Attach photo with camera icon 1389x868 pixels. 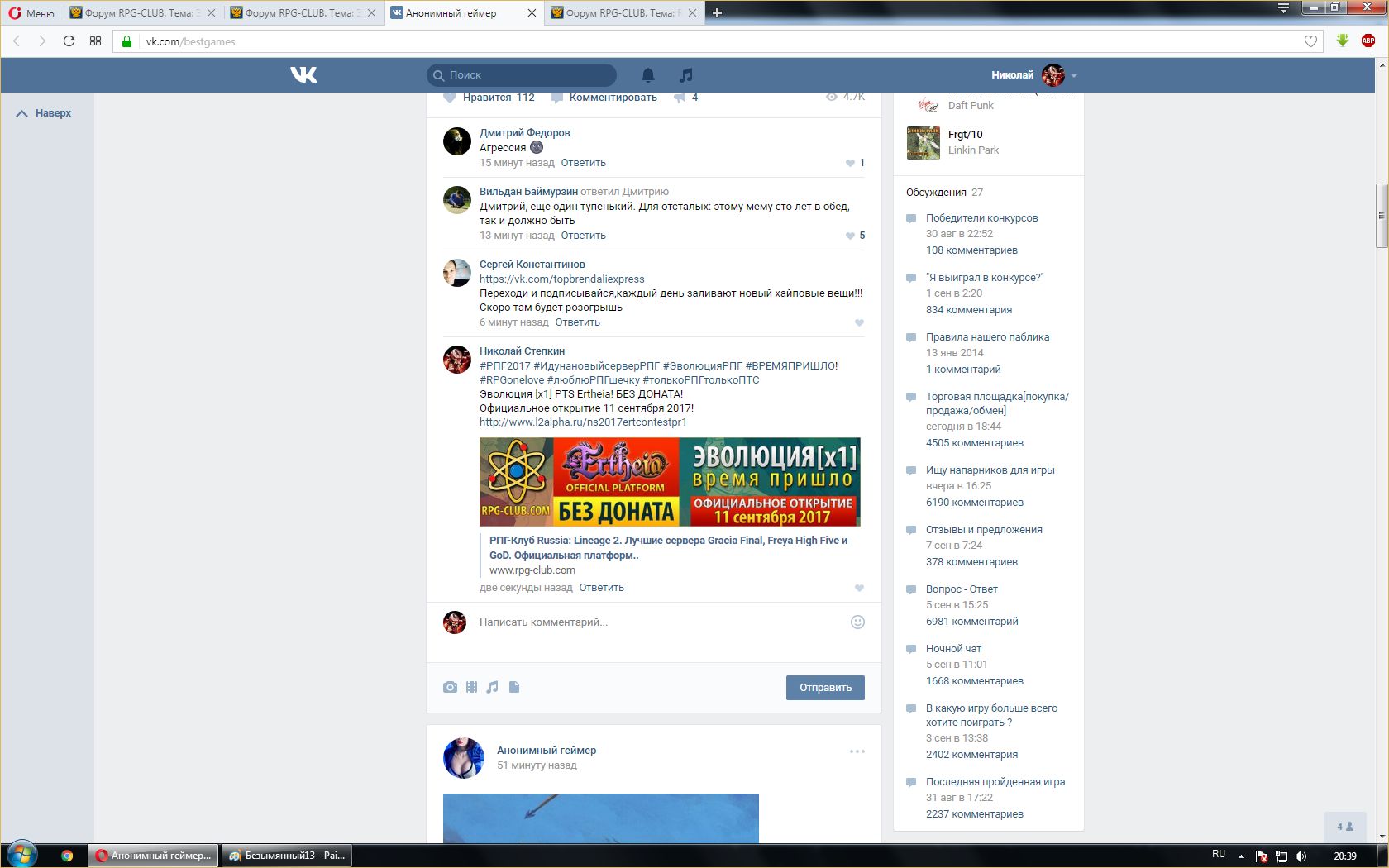450,687
